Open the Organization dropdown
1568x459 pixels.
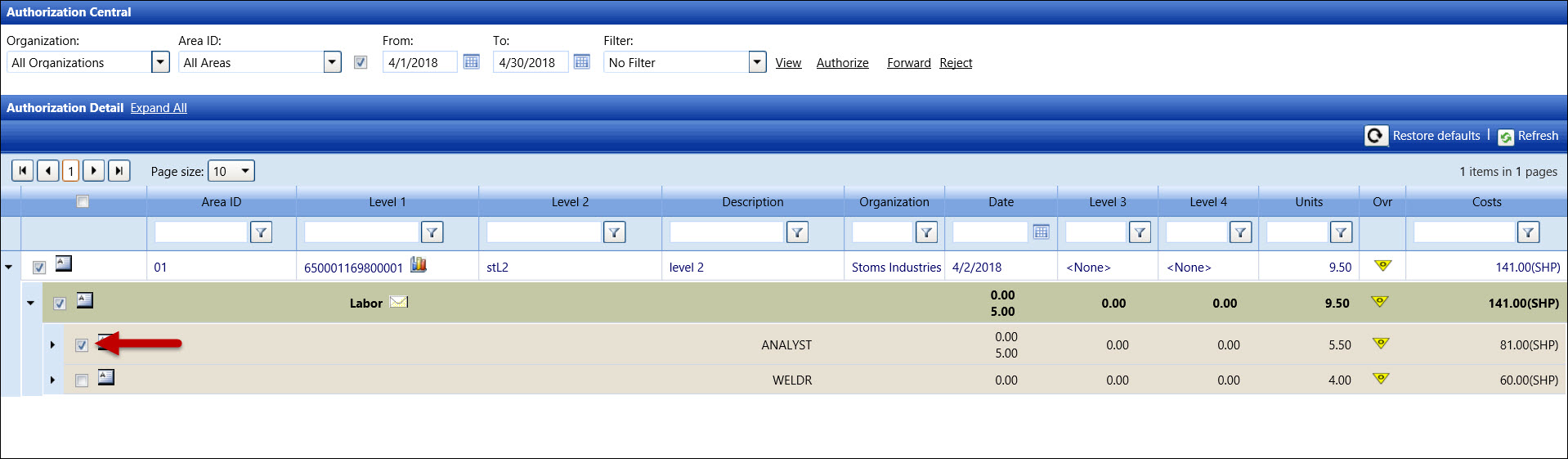(160, 62)
